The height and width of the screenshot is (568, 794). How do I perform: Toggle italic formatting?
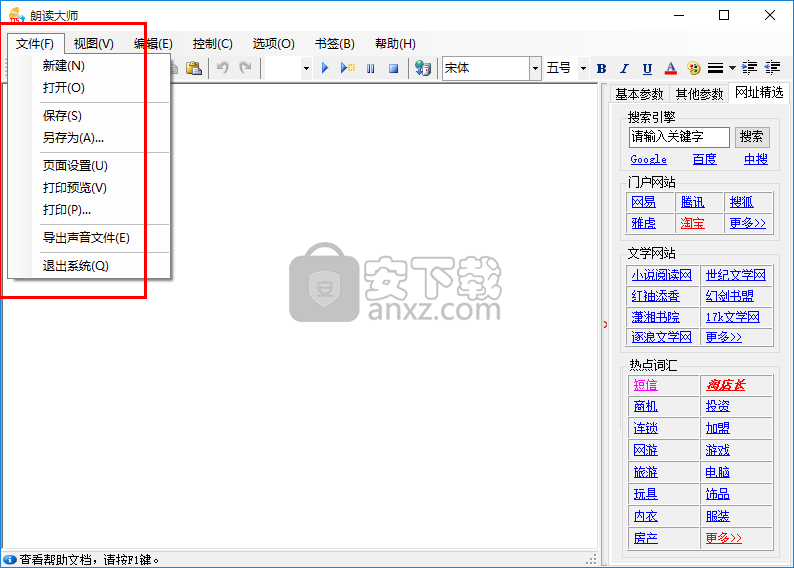pyautogui.click(x=624, y=68)
